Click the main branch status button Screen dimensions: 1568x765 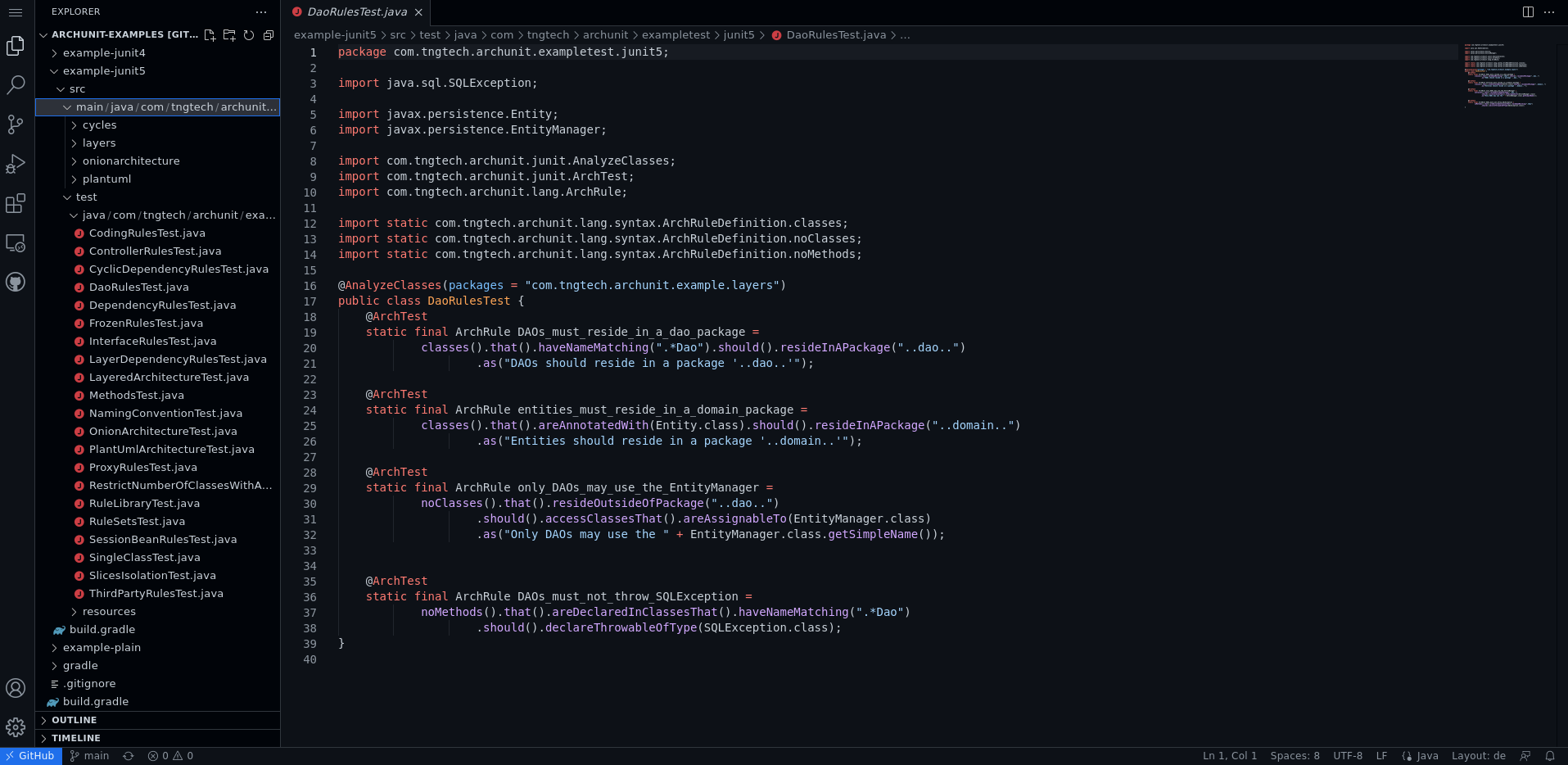click(89, 756)
